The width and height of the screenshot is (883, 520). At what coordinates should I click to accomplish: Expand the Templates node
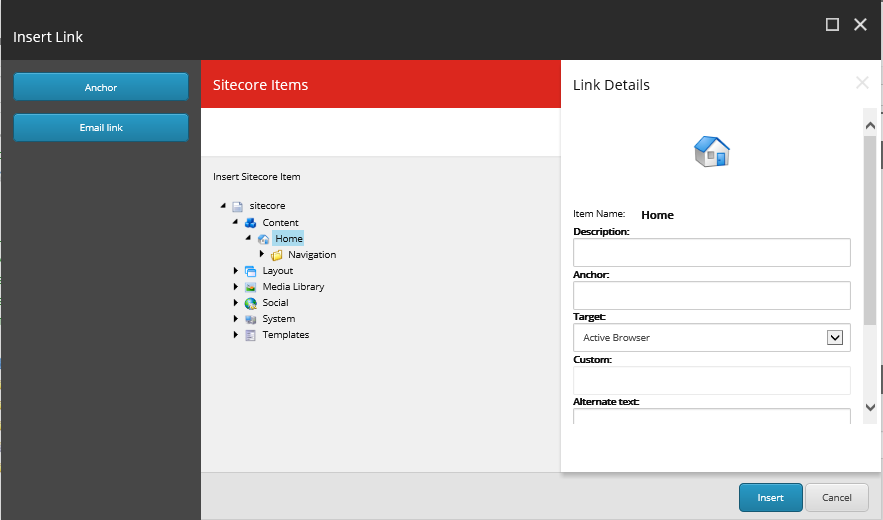pyautogui.click(x=235, y=334)
